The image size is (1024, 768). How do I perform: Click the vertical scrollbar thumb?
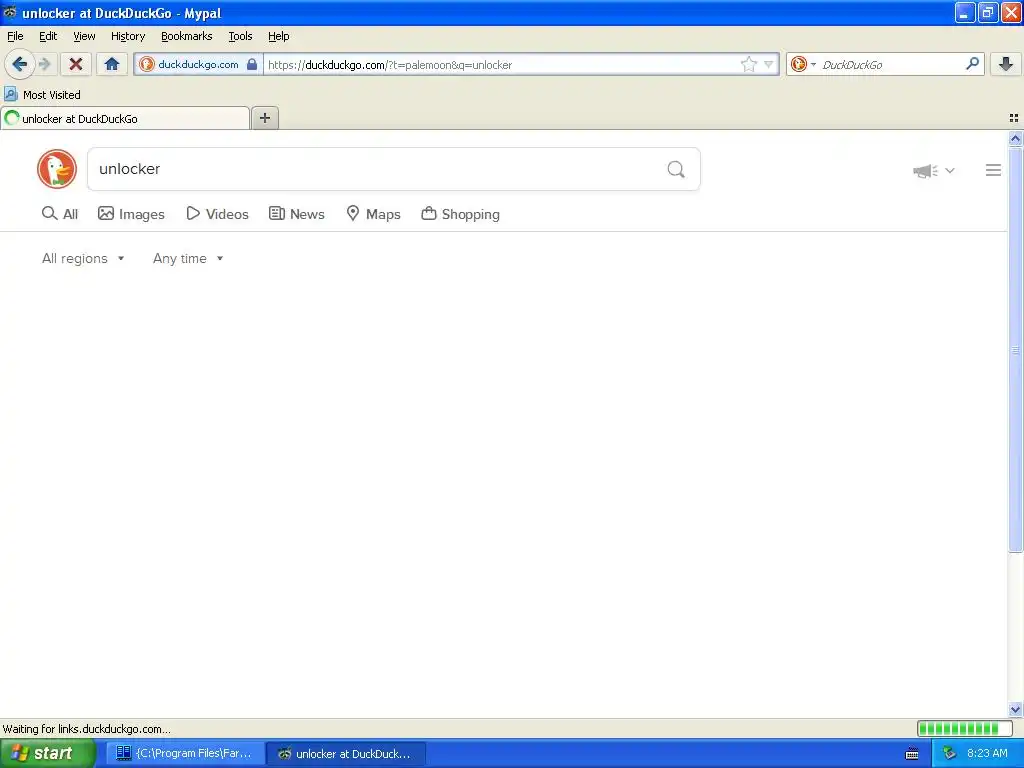click(1015, 350)
